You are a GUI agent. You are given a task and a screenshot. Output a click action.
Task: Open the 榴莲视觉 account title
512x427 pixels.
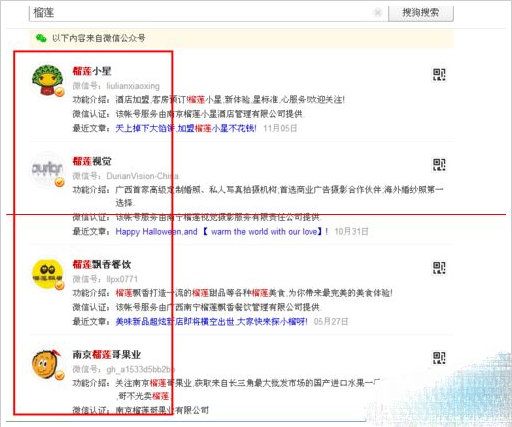pyautogui.click(x=92, y=161)
